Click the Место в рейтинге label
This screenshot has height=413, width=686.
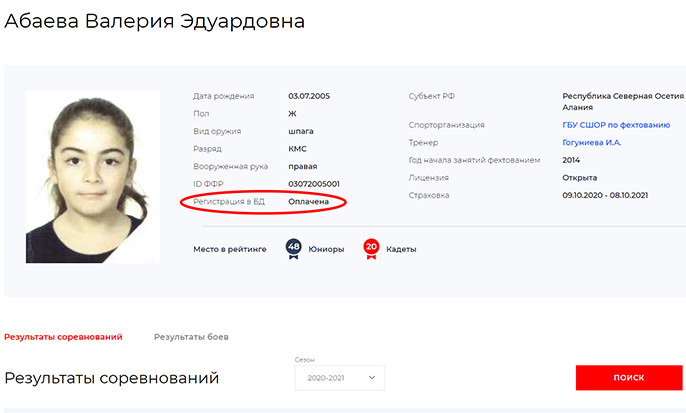[230, 249]
